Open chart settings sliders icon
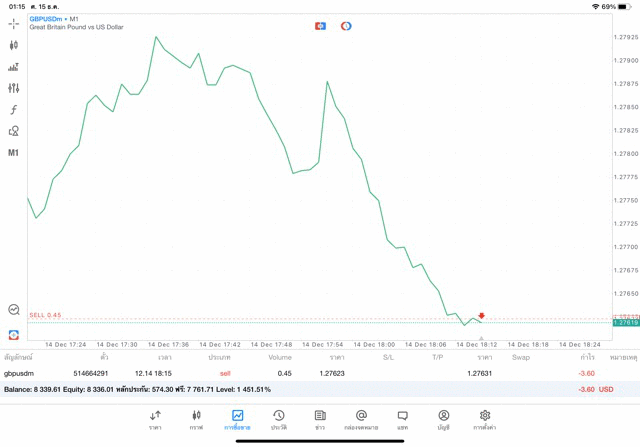 (13, 88)
